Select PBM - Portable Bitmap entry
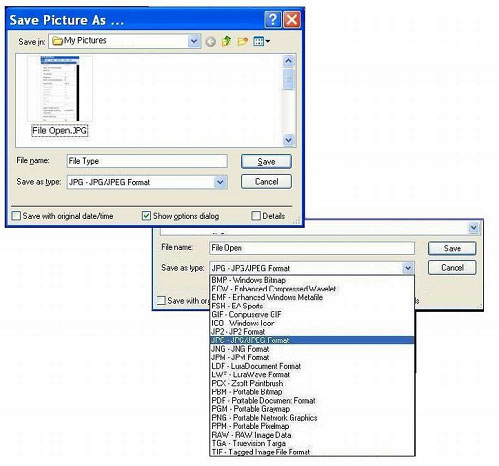 [312, 392]
